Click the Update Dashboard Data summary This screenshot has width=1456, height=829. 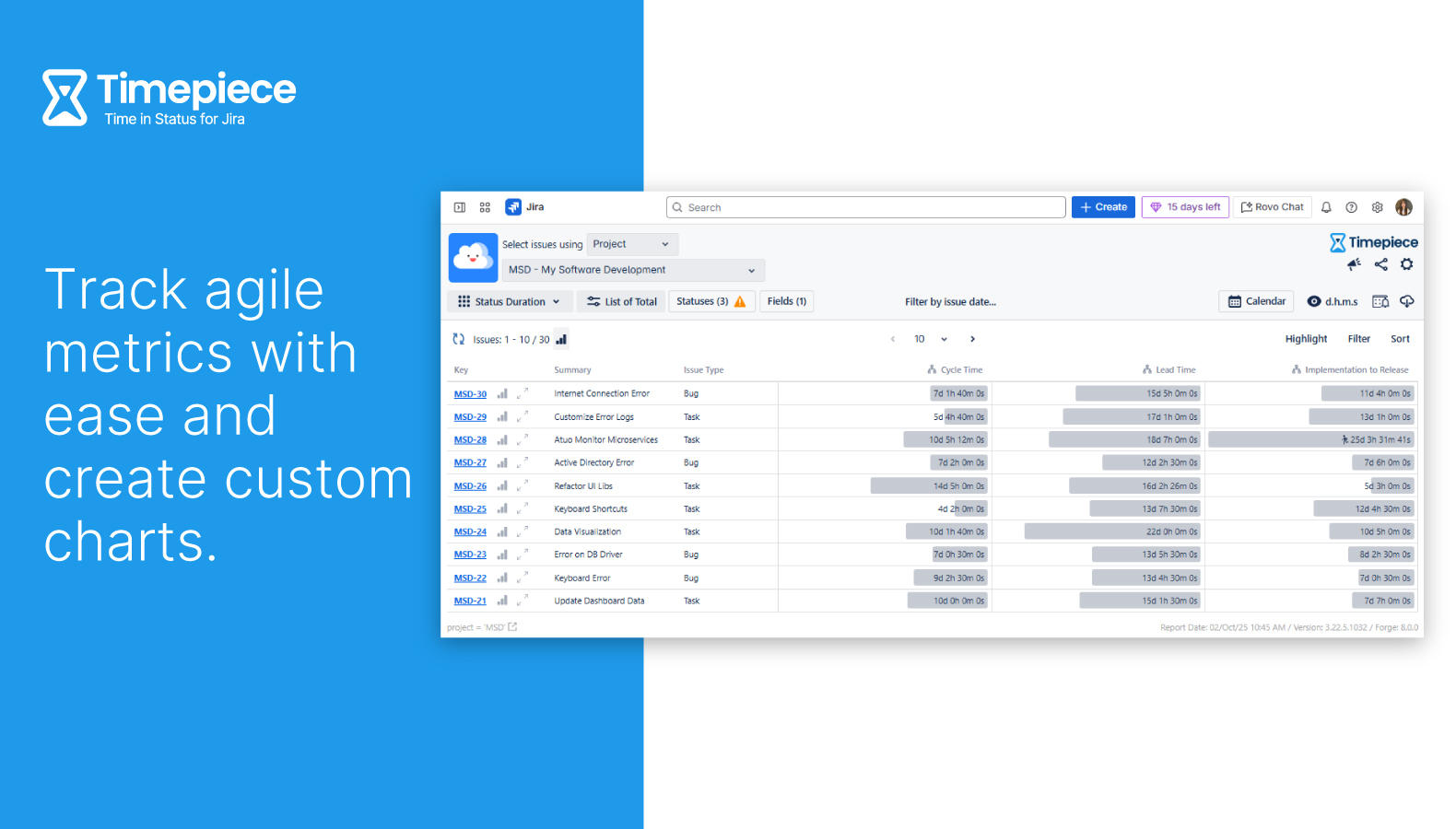pos(599,601)
